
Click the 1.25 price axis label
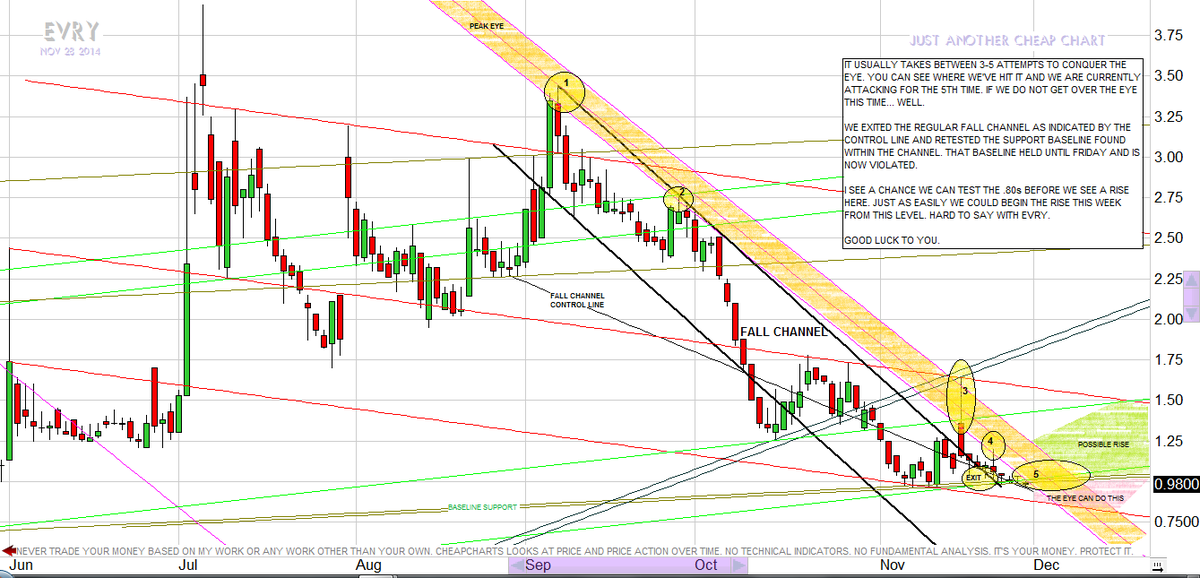click(1170, 440)
